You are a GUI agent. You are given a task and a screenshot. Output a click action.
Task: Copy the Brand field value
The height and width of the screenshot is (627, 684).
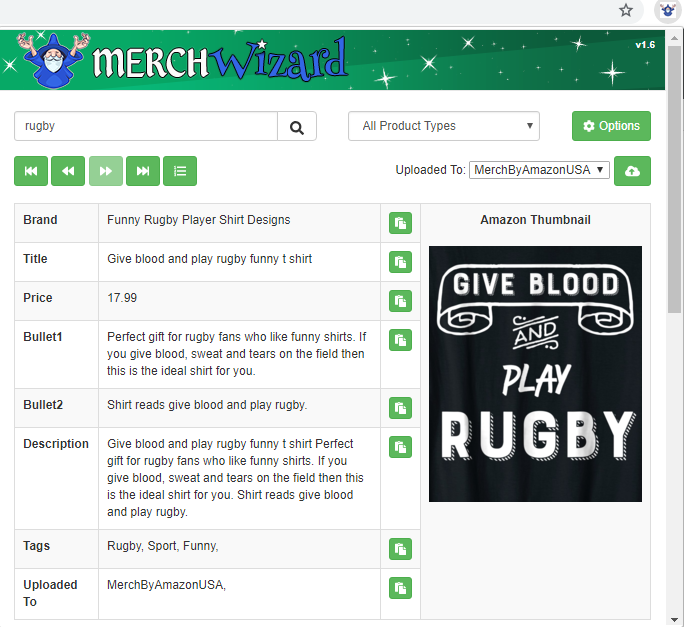[x=400, y=223]
